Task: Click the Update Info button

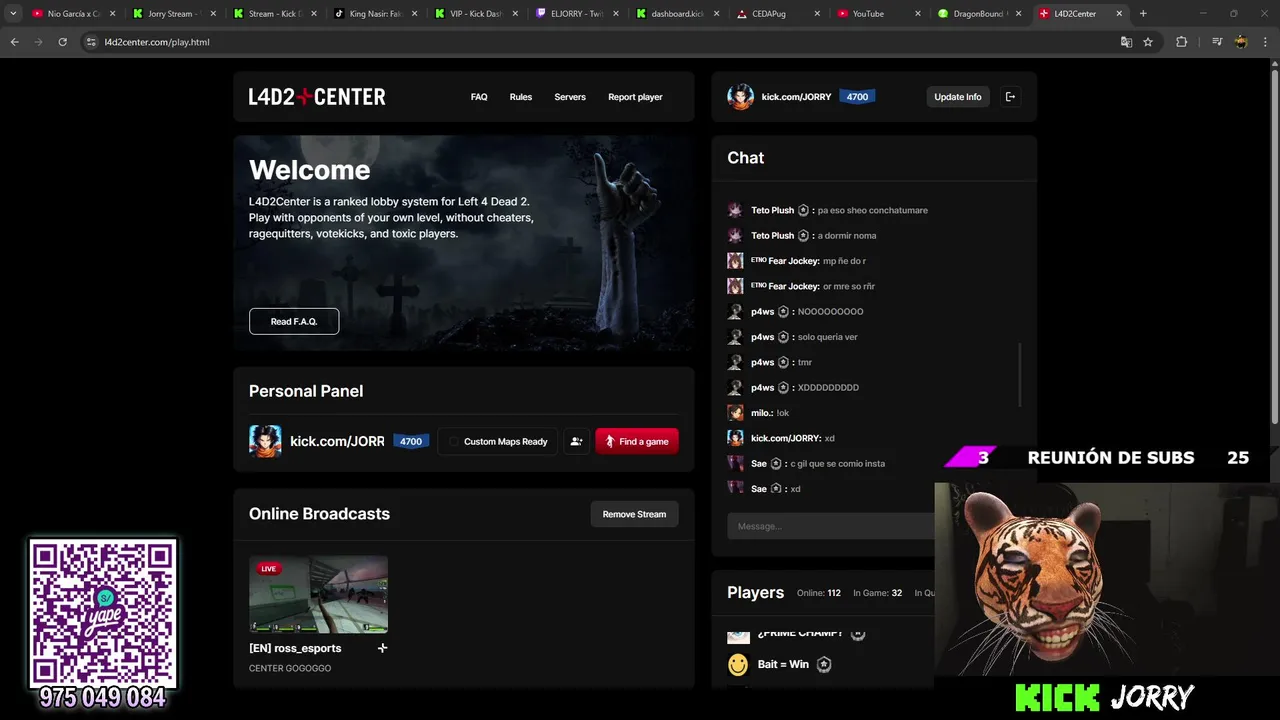Action: (x=957, y=97)
